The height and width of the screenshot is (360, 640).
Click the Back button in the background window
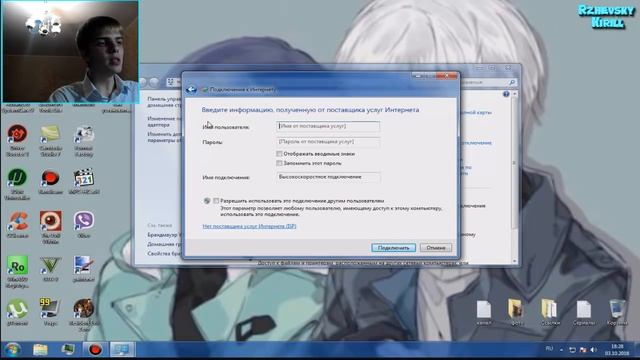pos(143,82)
